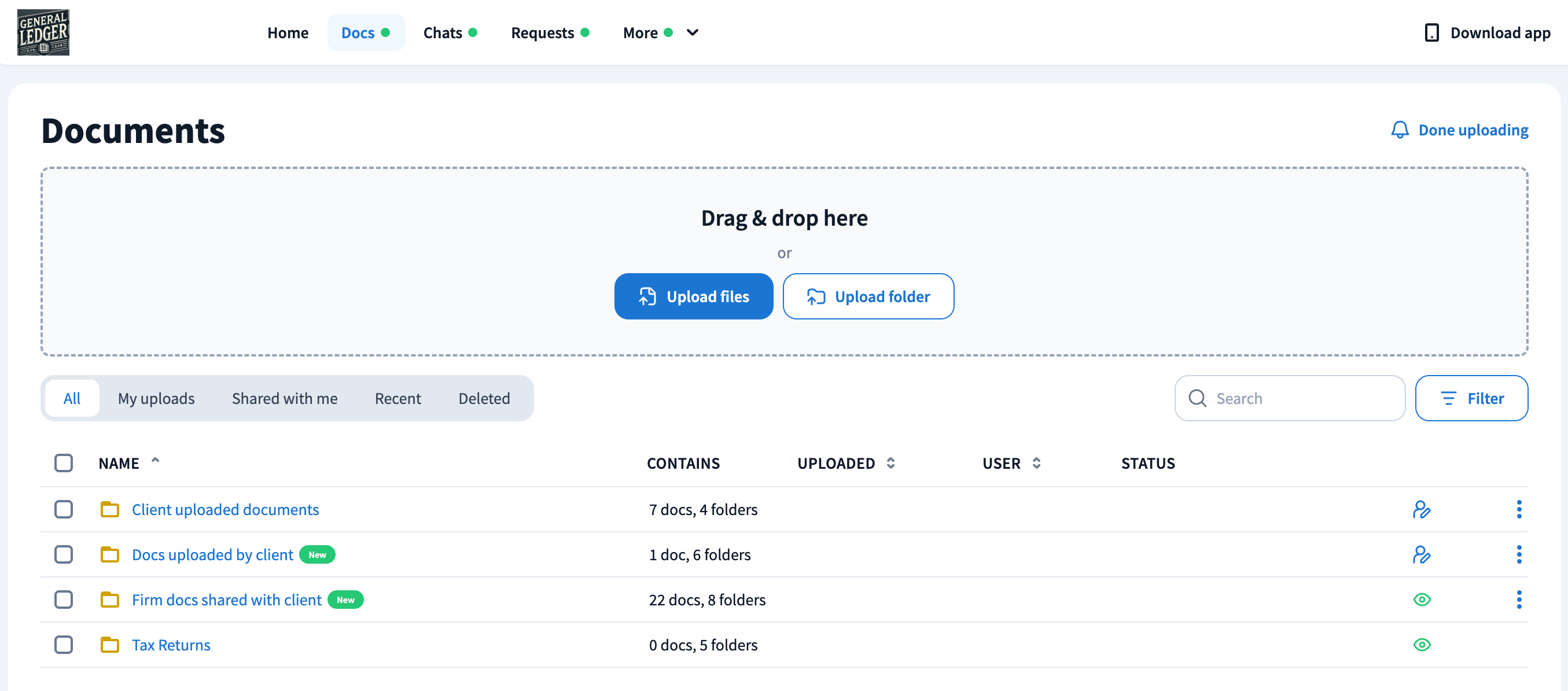Focus the Search input field
Viewport: 1568px width, 691px height.
1289,398
